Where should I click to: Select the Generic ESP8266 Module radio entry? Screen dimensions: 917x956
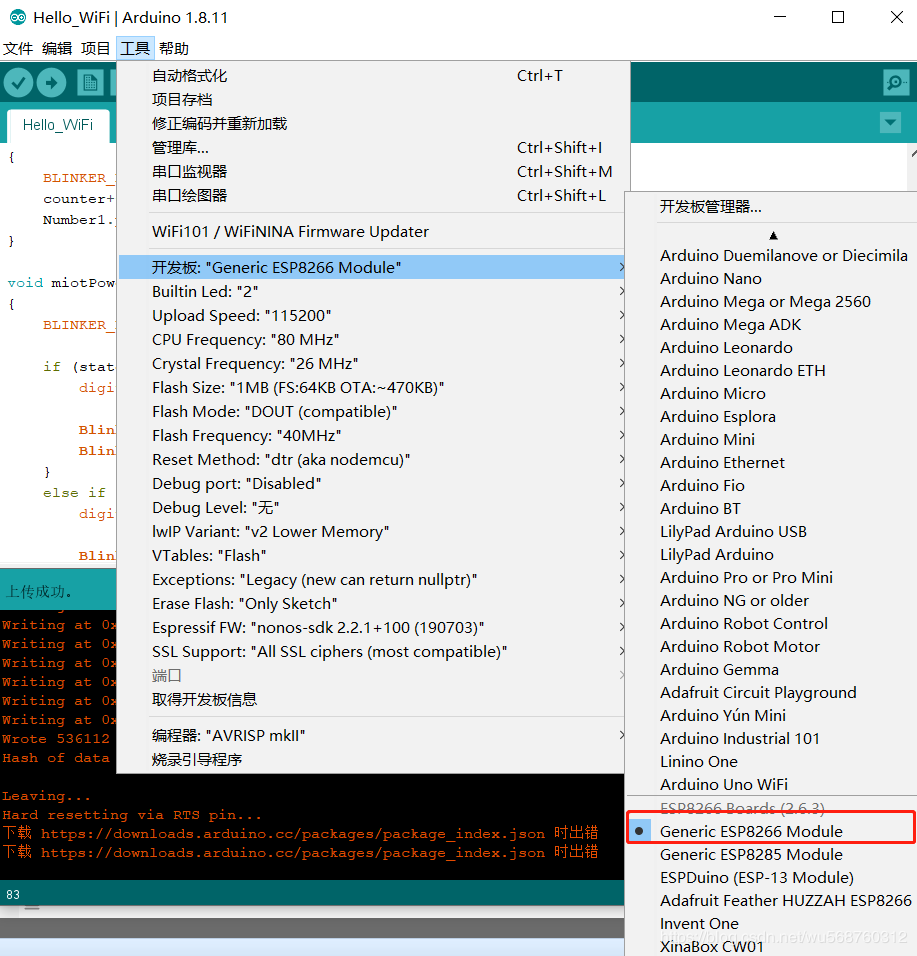[771, 831]
